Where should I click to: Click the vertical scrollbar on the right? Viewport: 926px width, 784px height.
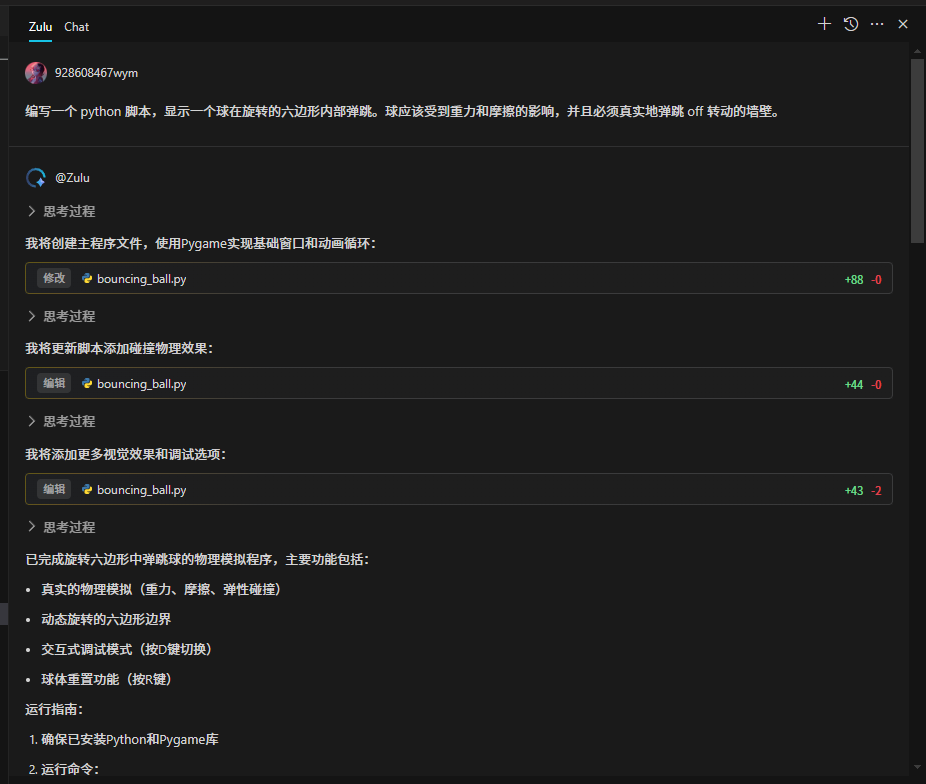(x=916, y=150)
